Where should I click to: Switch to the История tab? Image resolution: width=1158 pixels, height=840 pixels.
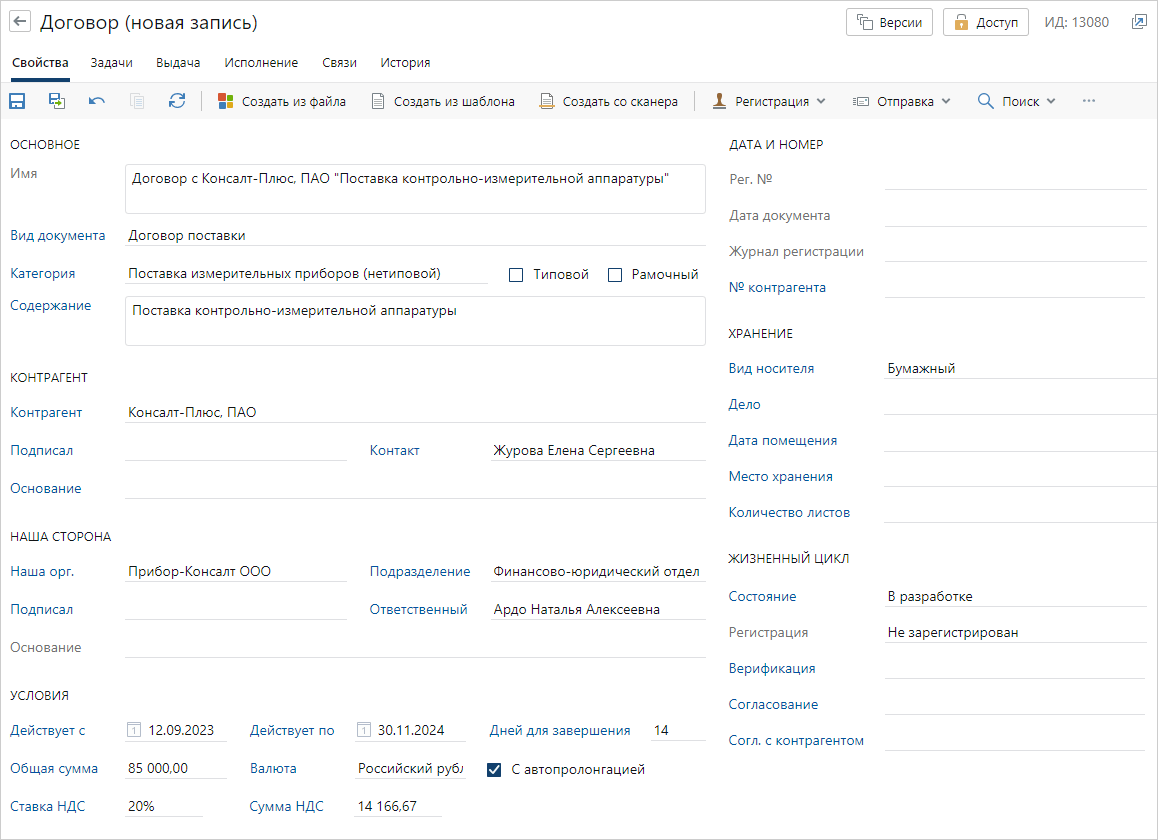405,63
